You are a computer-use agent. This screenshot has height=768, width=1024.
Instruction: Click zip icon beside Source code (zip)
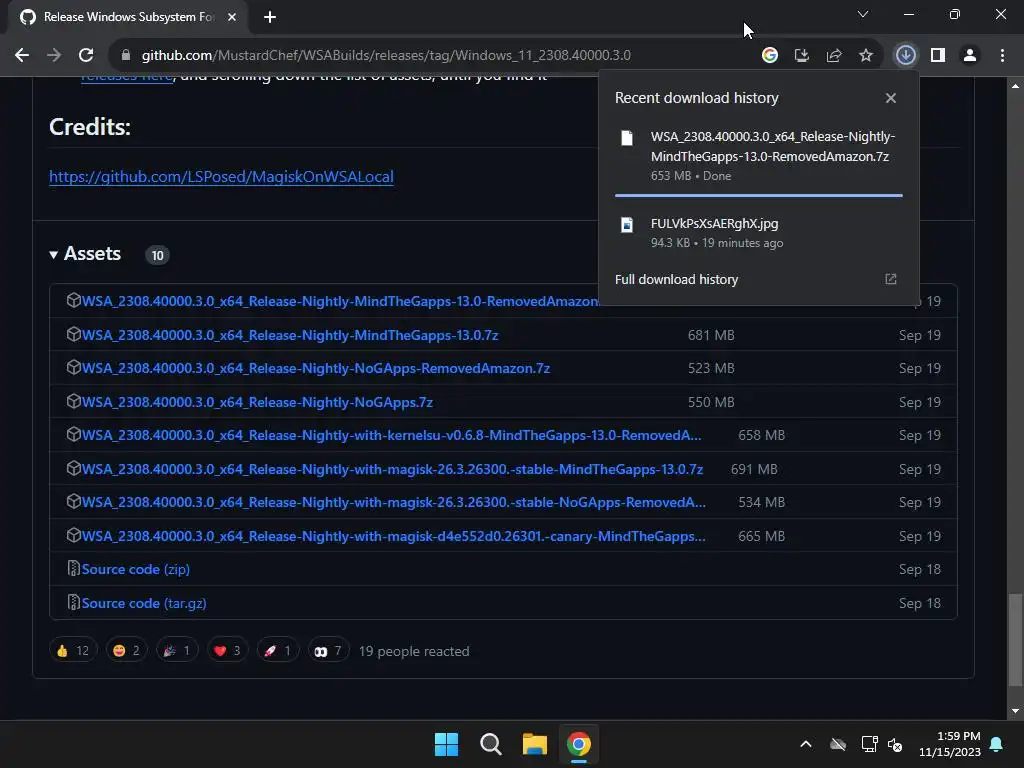point(73,569)
